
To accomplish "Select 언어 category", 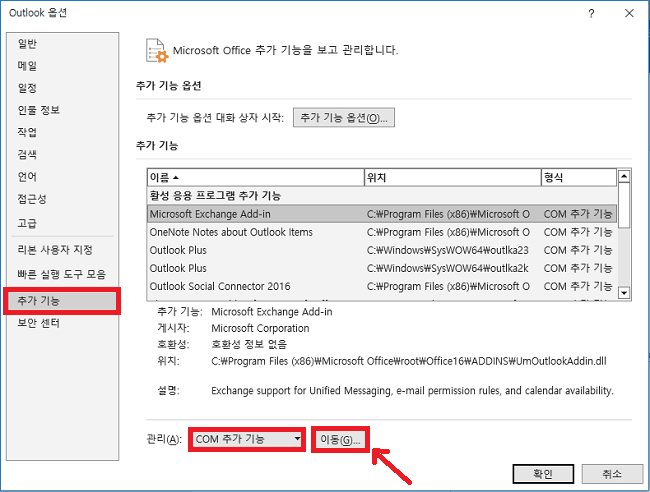I will click(27, 177).
